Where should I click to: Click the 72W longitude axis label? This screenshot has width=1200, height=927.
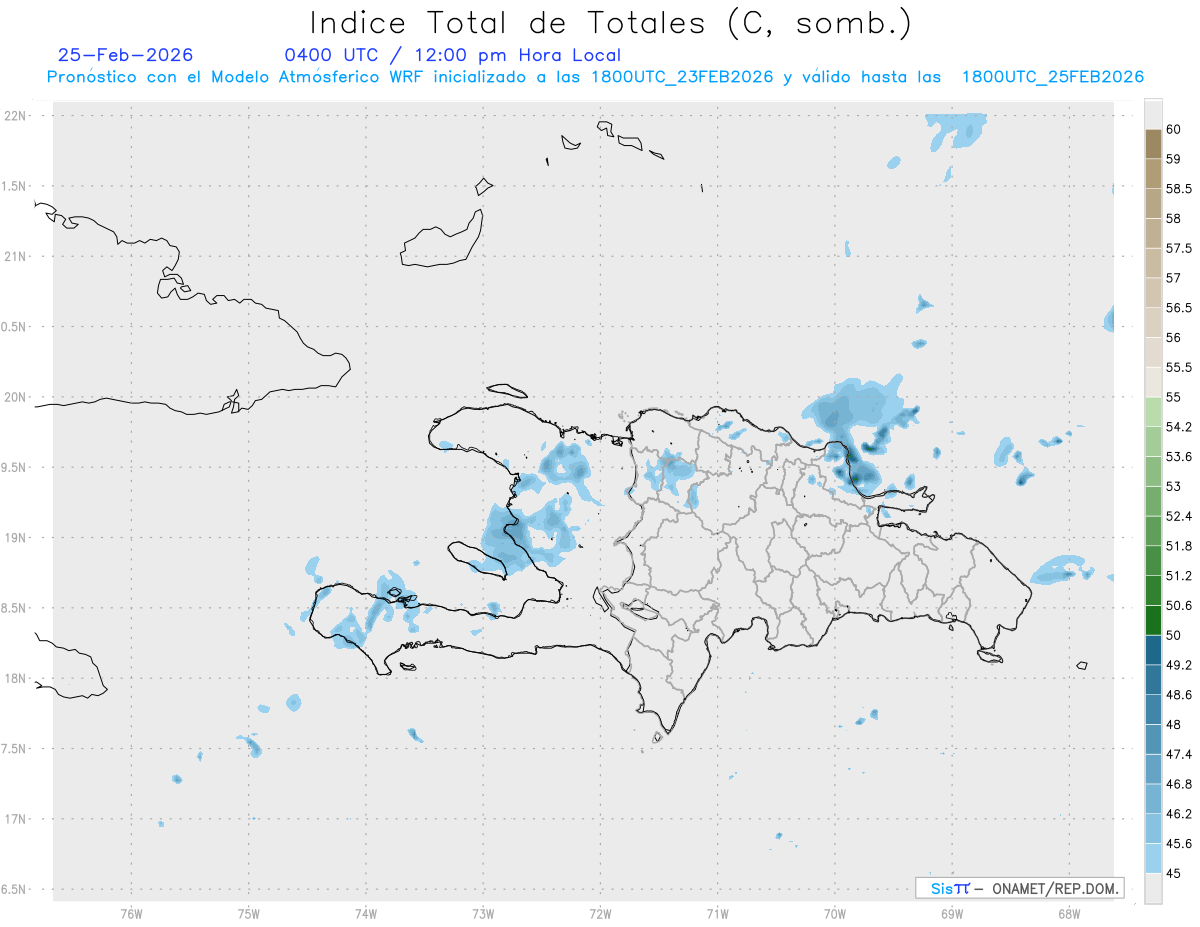[600, 914]
